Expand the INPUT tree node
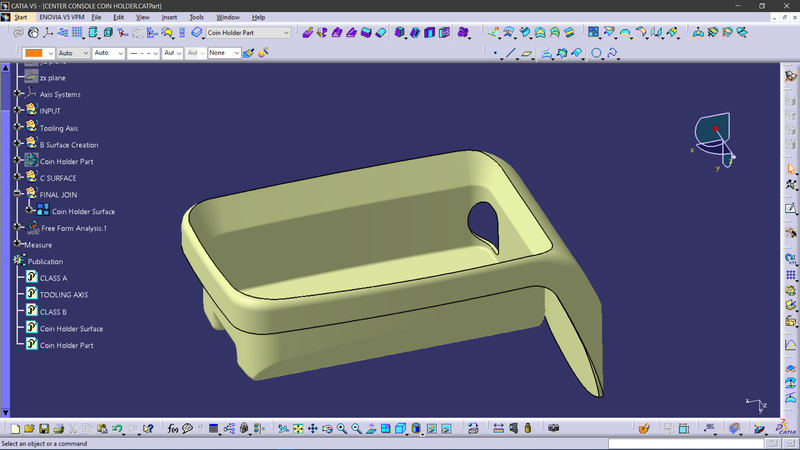800x450 pixels. pyautogui.click(x=17, y=110)
